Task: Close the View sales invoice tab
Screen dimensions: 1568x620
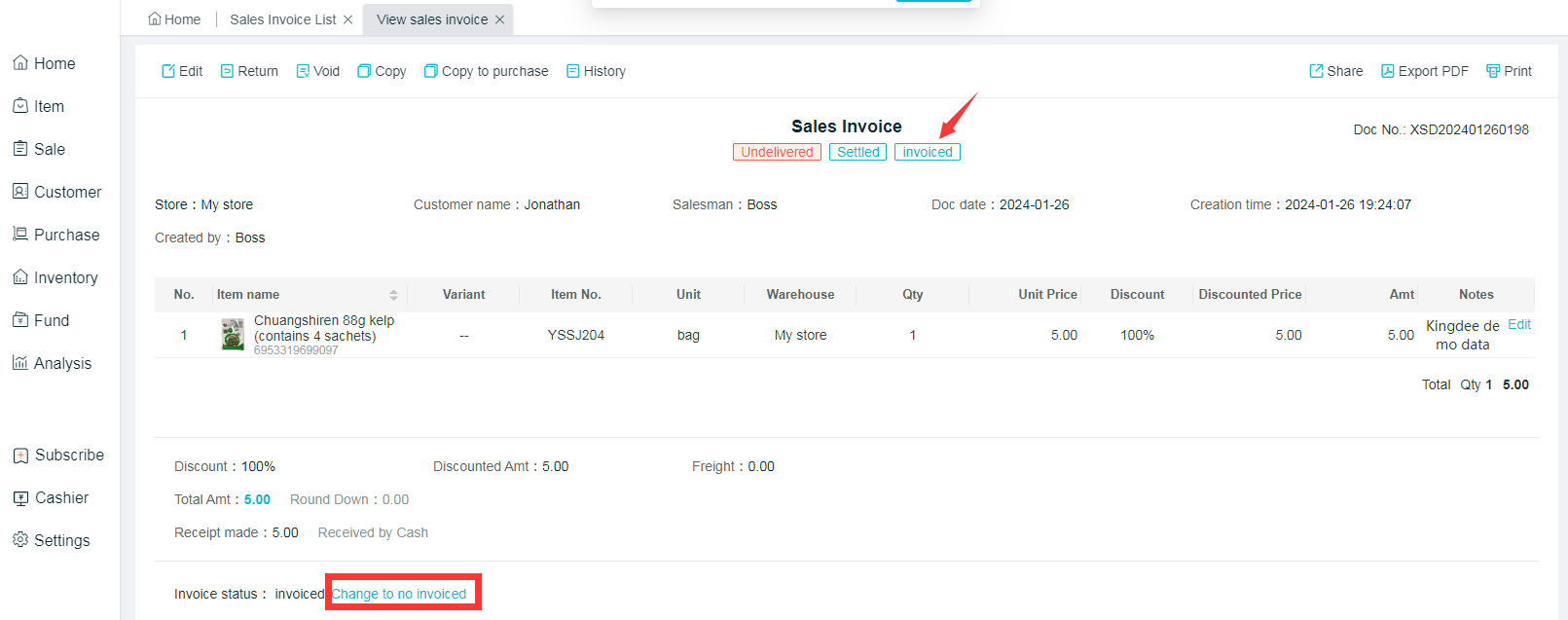Action: point(500,19)
